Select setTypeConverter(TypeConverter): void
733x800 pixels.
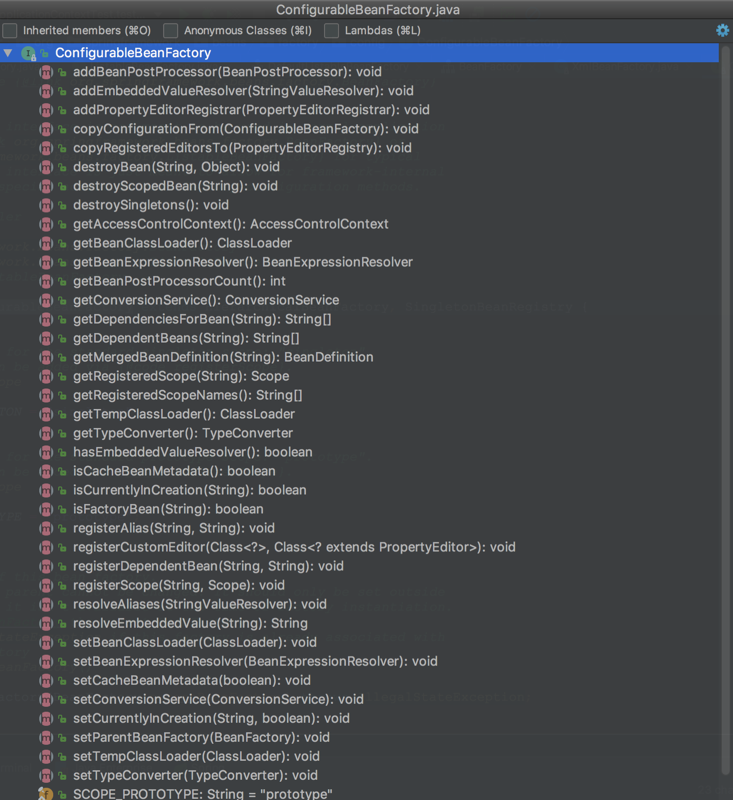(195, 776)
